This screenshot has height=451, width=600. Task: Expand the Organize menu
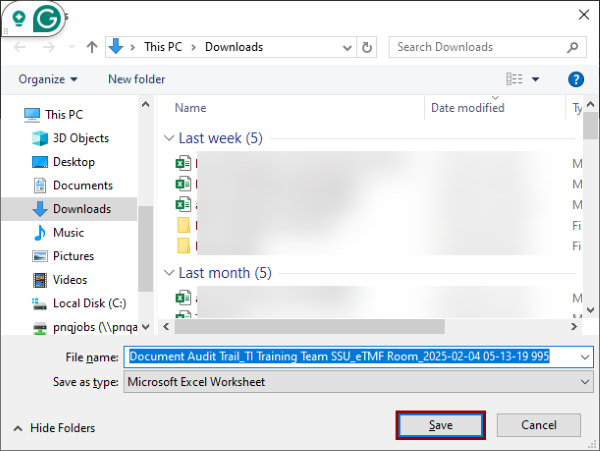pos(48,79)
